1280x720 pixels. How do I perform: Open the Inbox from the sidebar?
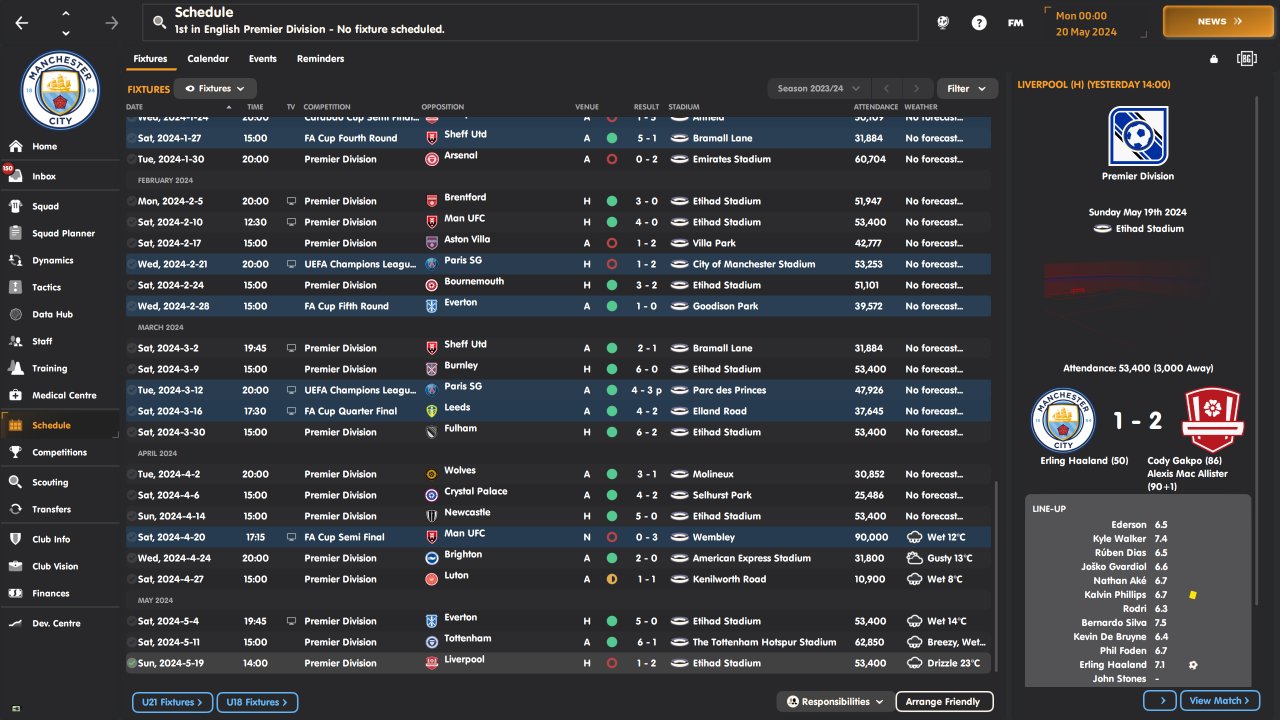pyautogui.click(x=44, y=176)
